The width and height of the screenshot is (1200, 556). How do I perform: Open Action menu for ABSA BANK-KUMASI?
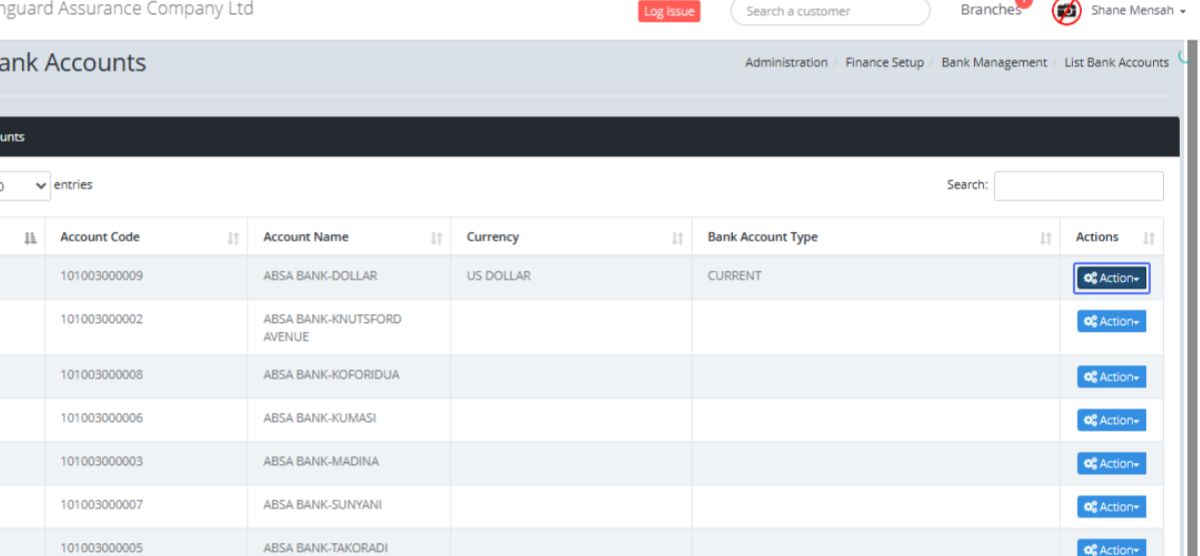(1111, 420)
